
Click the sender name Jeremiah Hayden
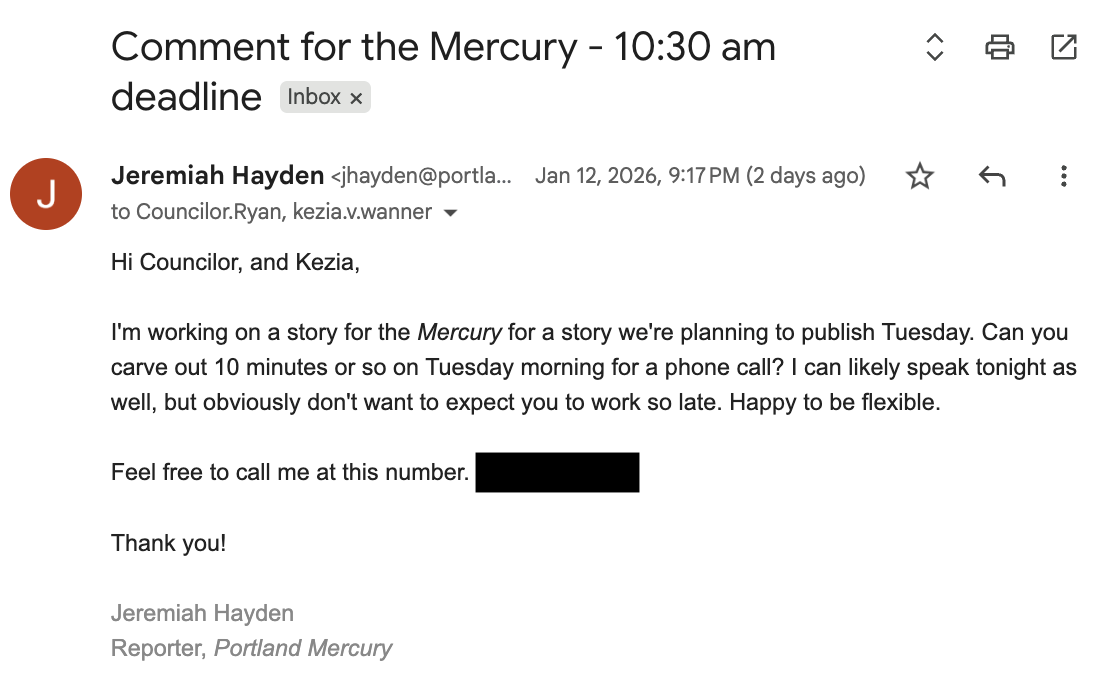[x=217, y=176]
